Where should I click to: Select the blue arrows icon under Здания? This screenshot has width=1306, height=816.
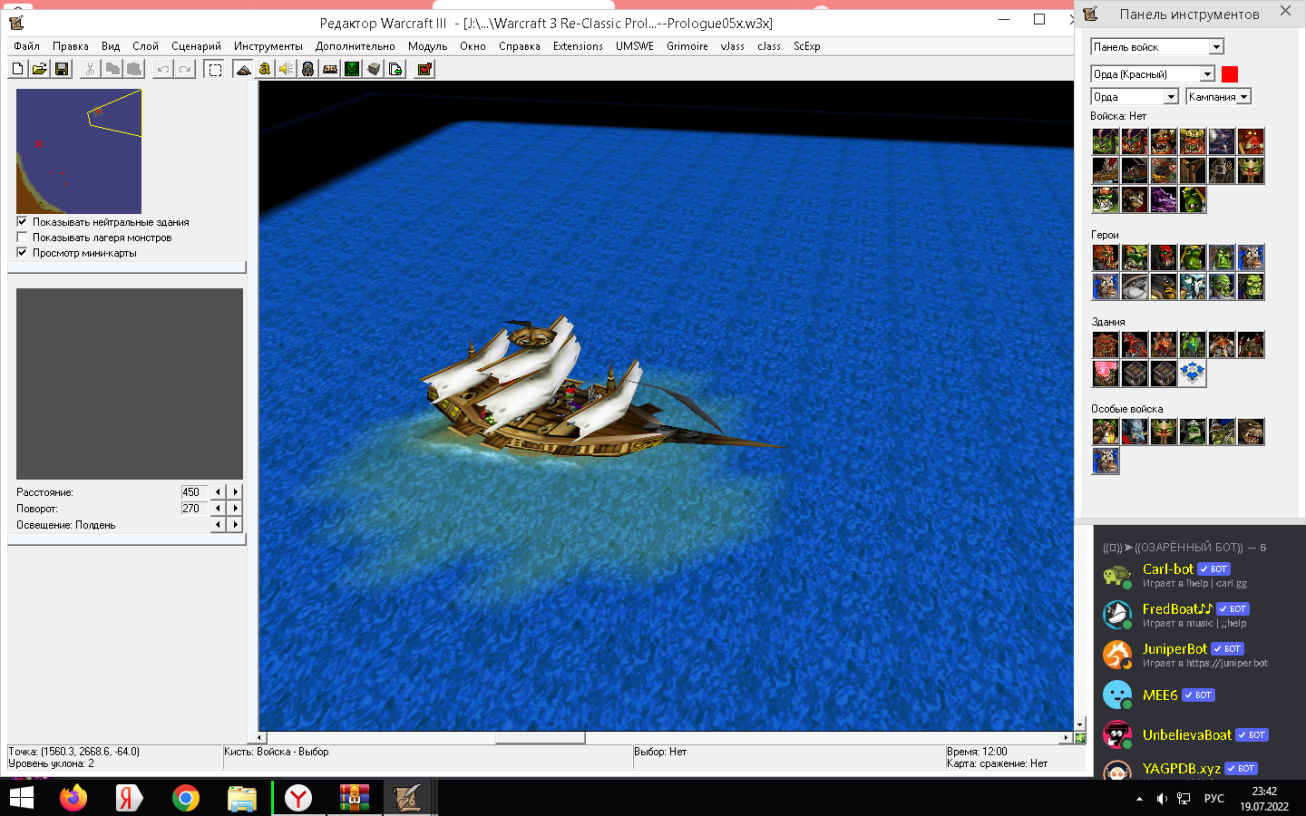1193,374
